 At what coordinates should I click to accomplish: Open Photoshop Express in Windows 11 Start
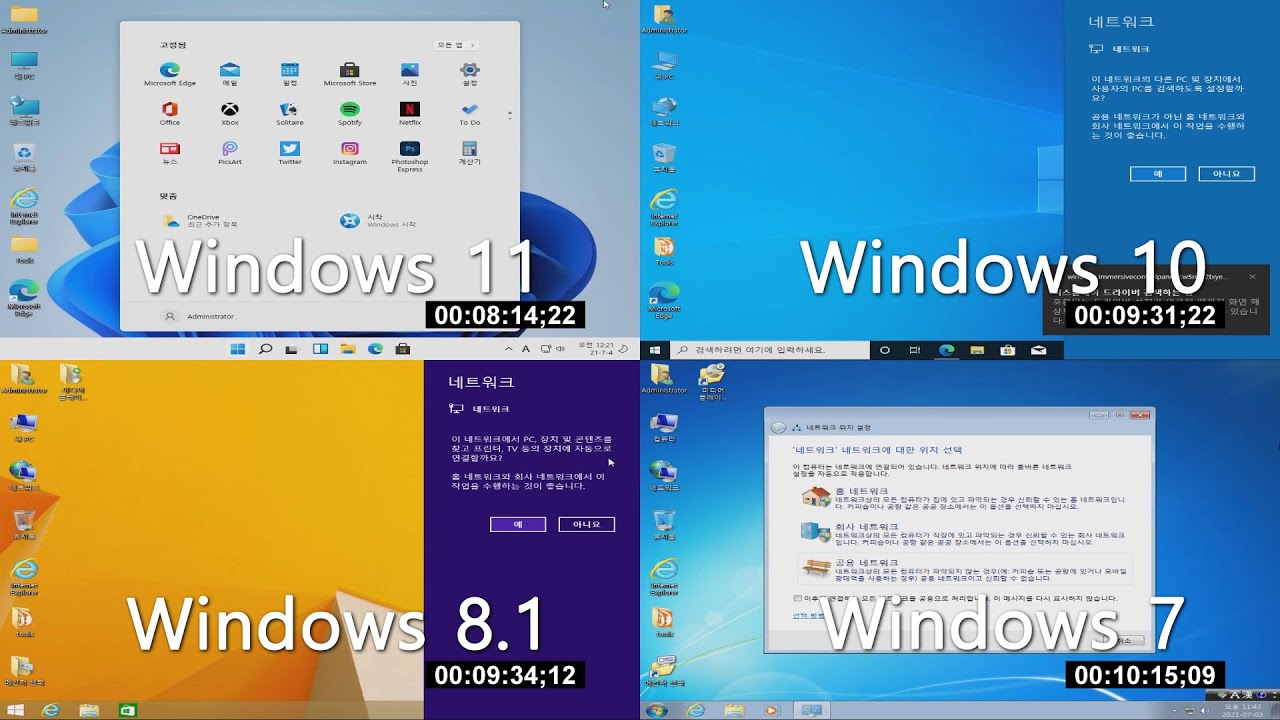point(410,156)
